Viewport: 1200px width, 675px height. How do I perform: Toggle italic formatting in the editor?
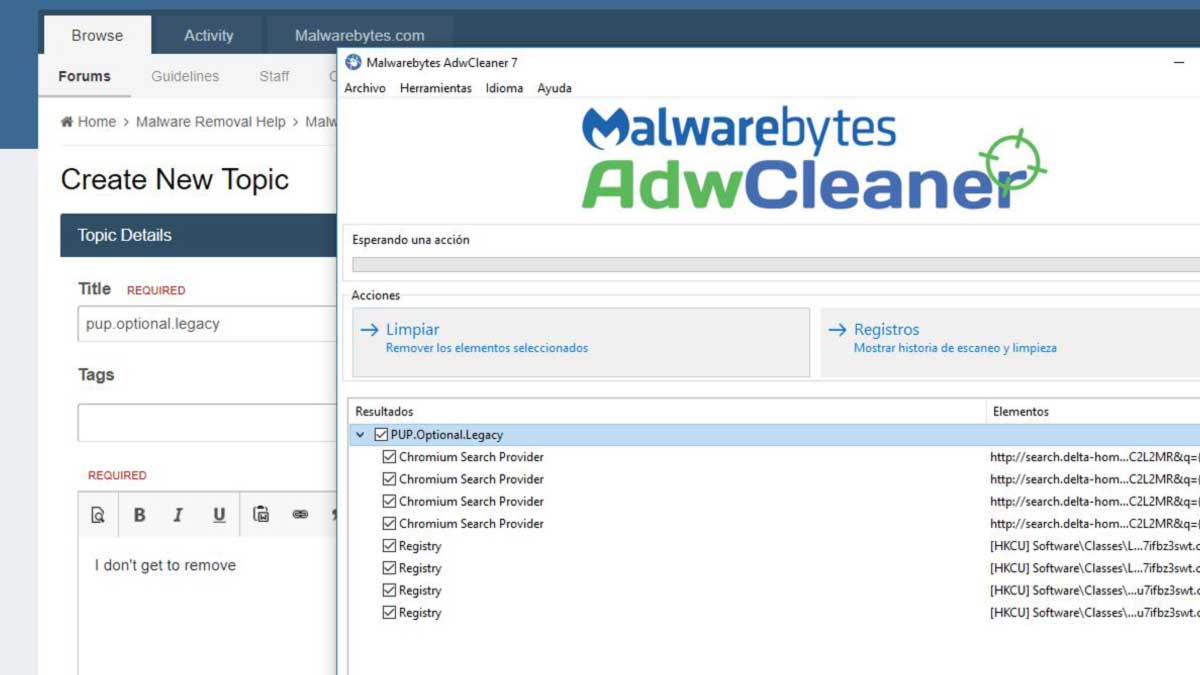(178, 515)
